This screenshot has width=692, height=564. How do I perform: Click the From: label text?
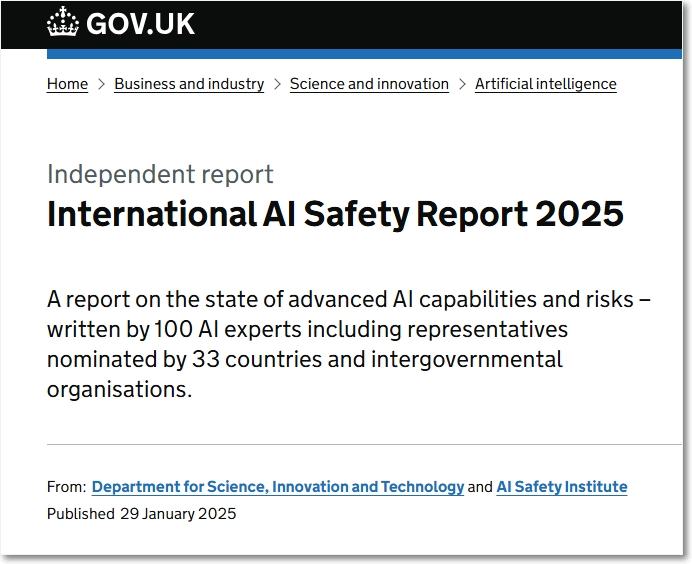click(x=67, y=487)
